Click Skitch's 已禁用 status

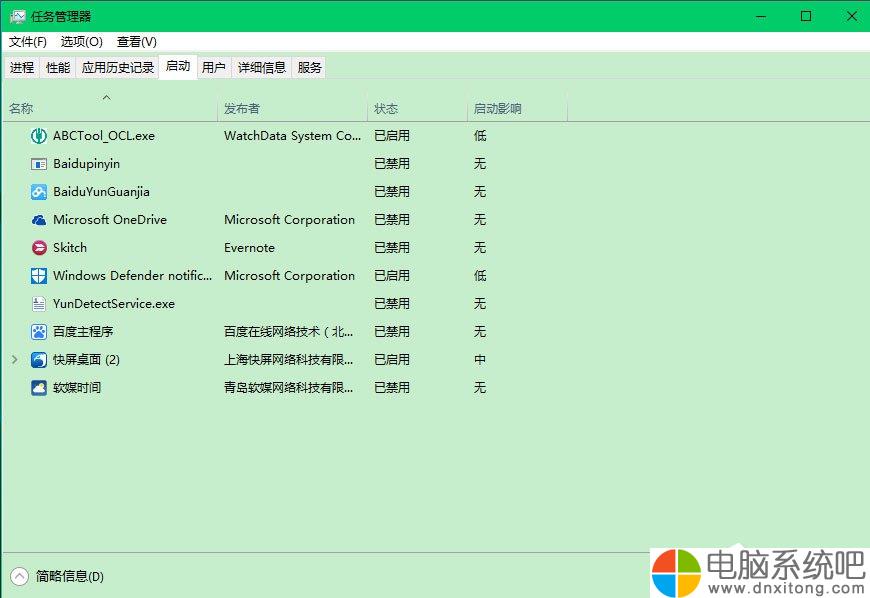[392, 248]
